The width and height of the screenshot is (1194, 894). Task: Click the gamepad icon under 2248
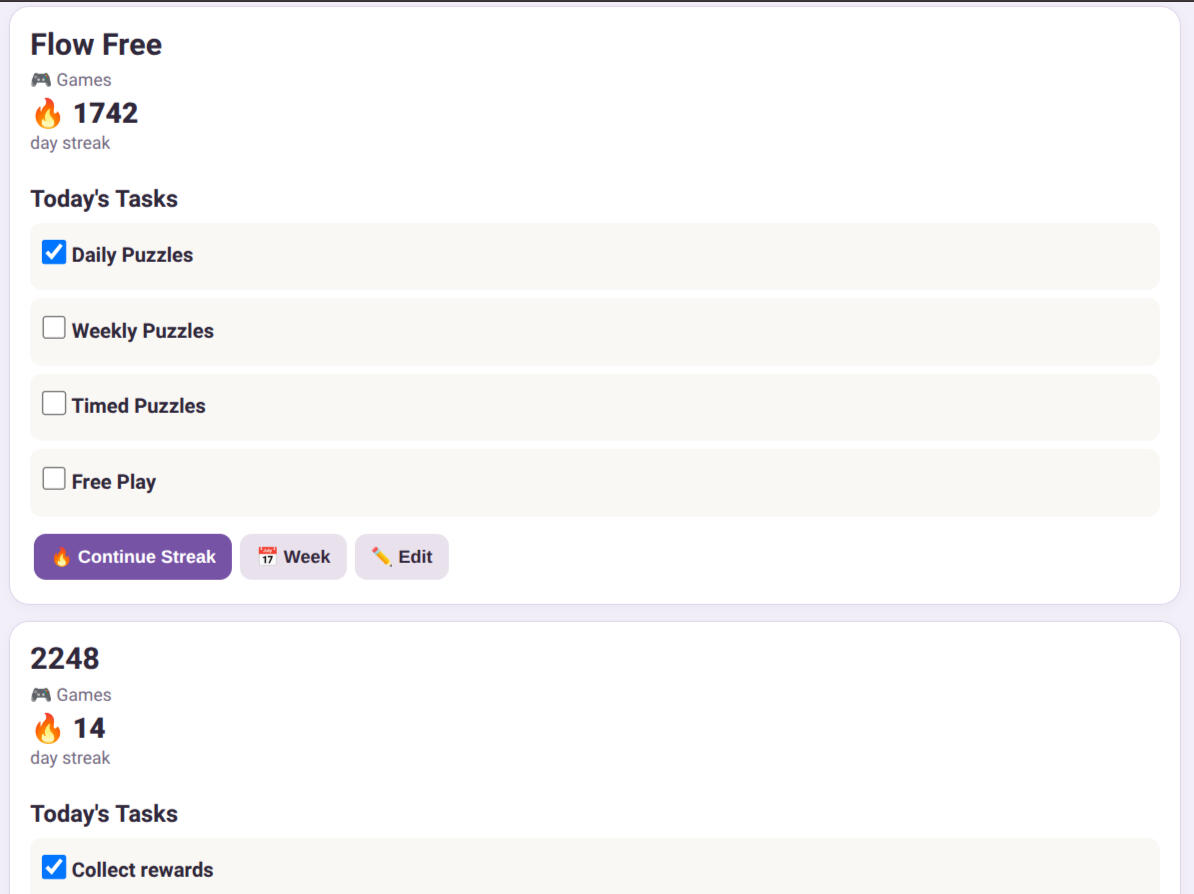[40, 694]
